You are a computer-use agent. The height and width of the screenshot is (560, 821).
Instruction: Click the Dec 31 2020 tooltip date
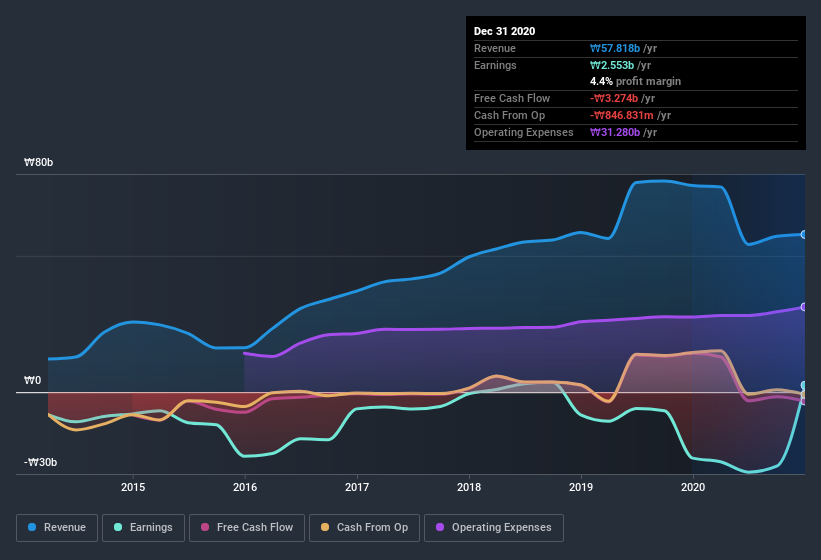coord(505,31)
